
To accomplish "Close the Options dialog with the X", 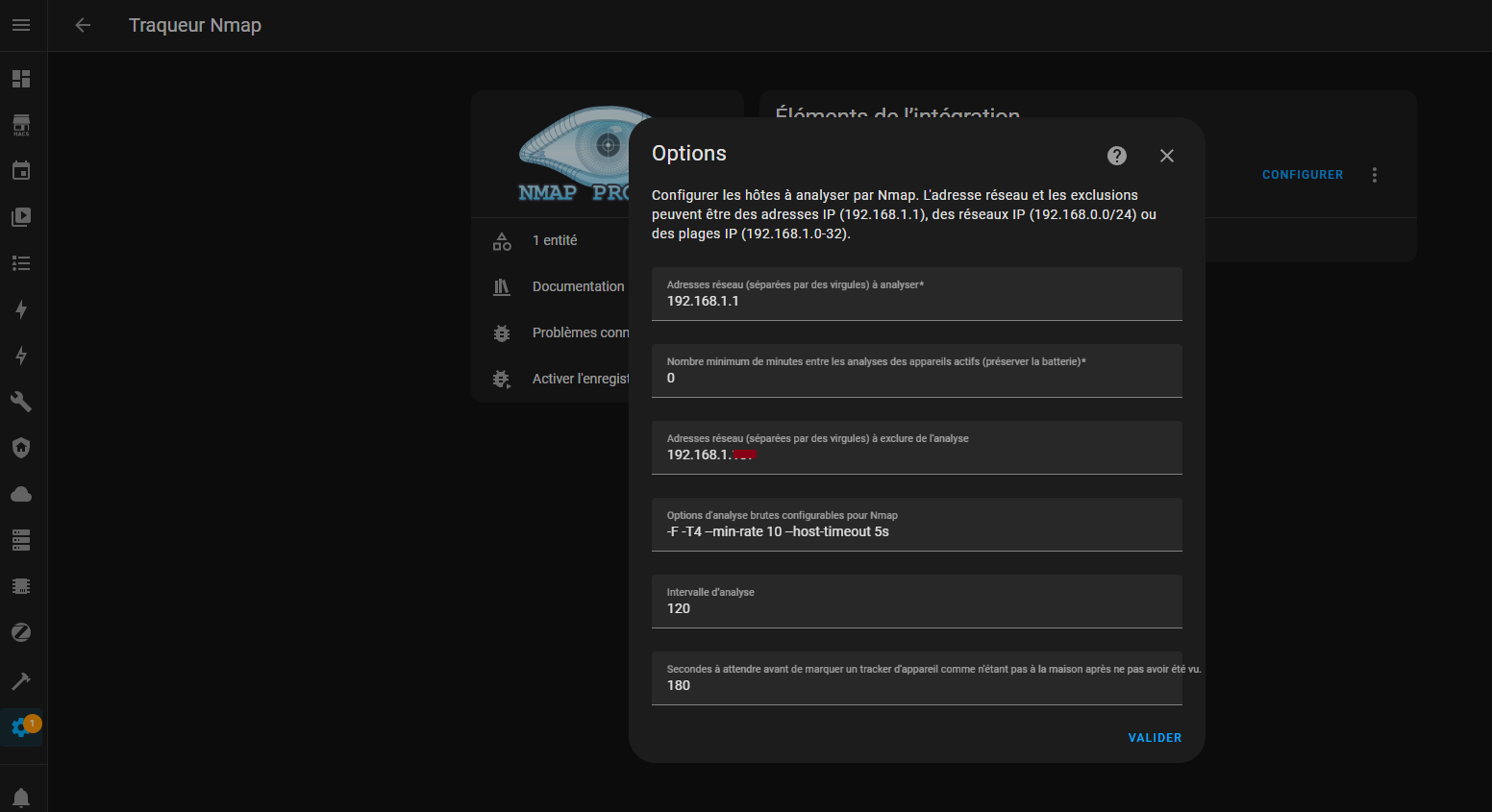I will [1166, 155].
